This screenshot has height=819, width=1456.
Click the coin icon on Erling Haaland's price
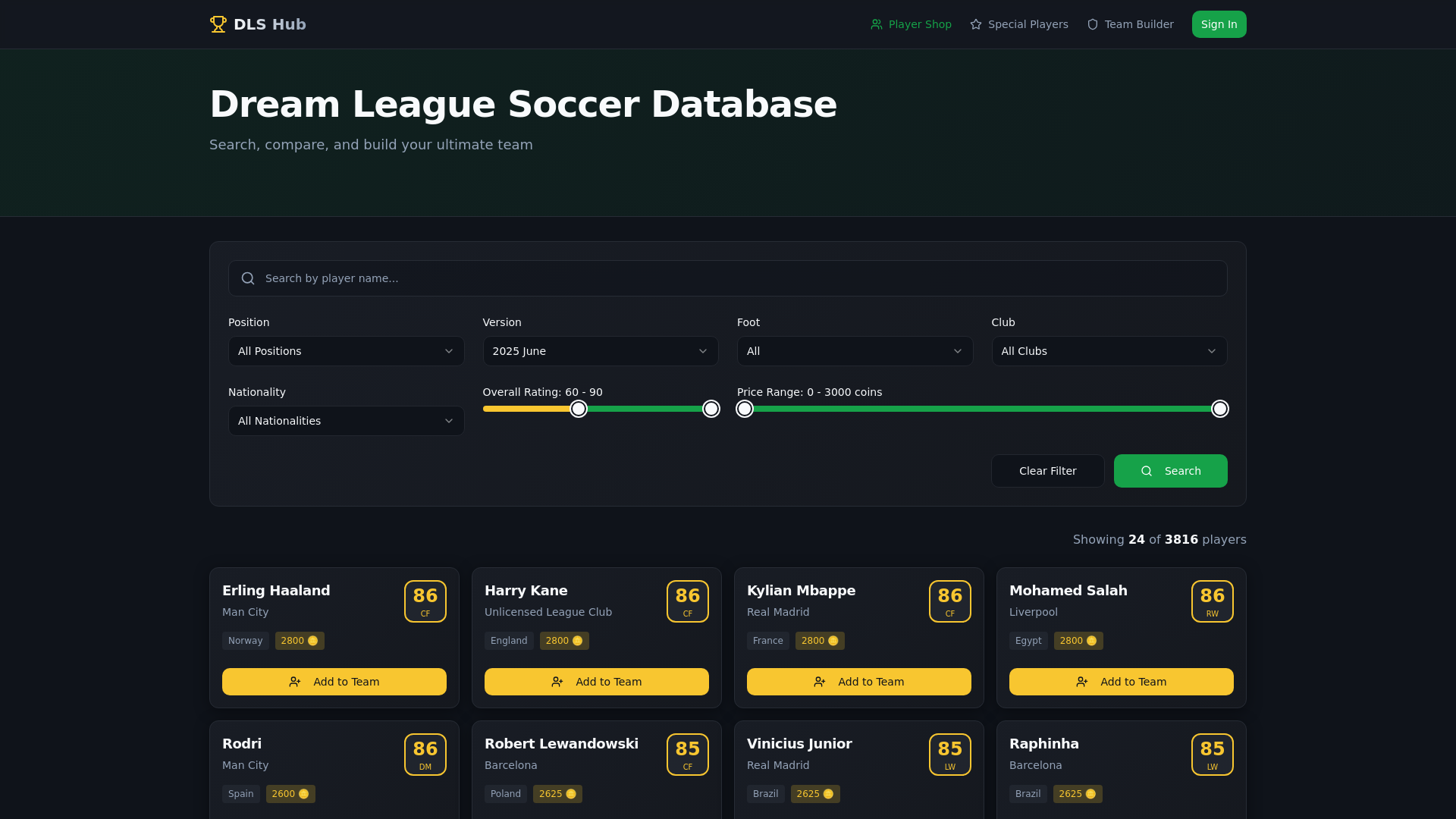[312, 641]
